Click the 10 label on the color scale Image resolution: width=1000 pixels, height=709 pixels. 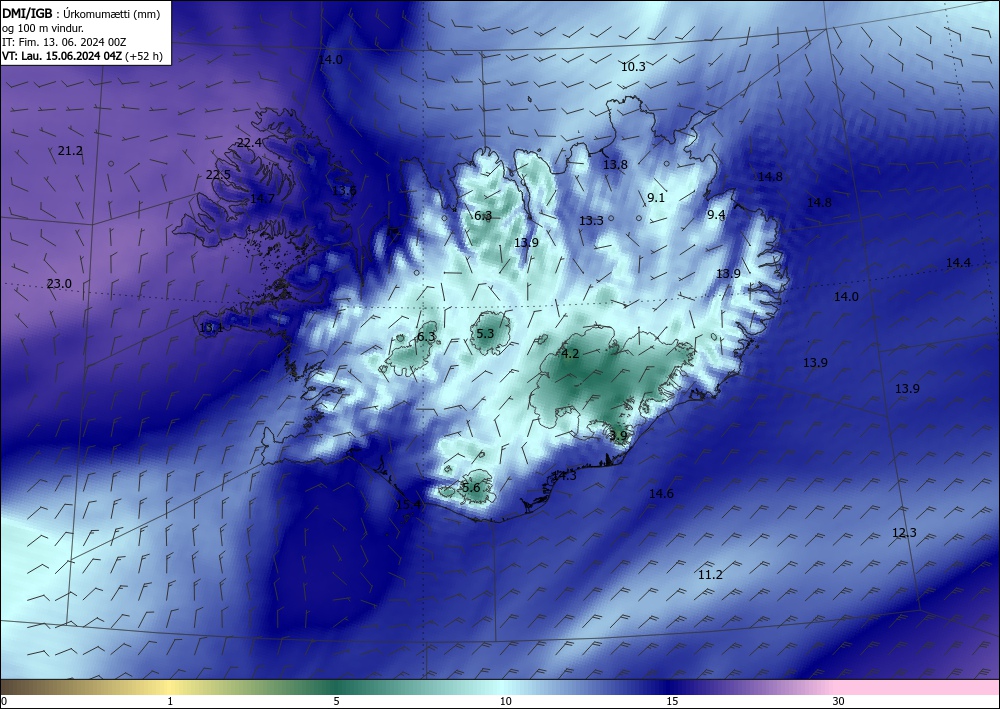click(x=505, y=702)
